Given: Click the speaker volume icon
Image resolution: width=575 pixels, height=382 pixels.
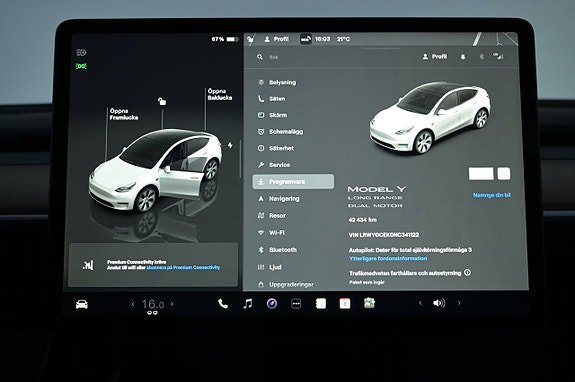Looking at the screenshot, I should pyautogui.click(x=439, y=303).
